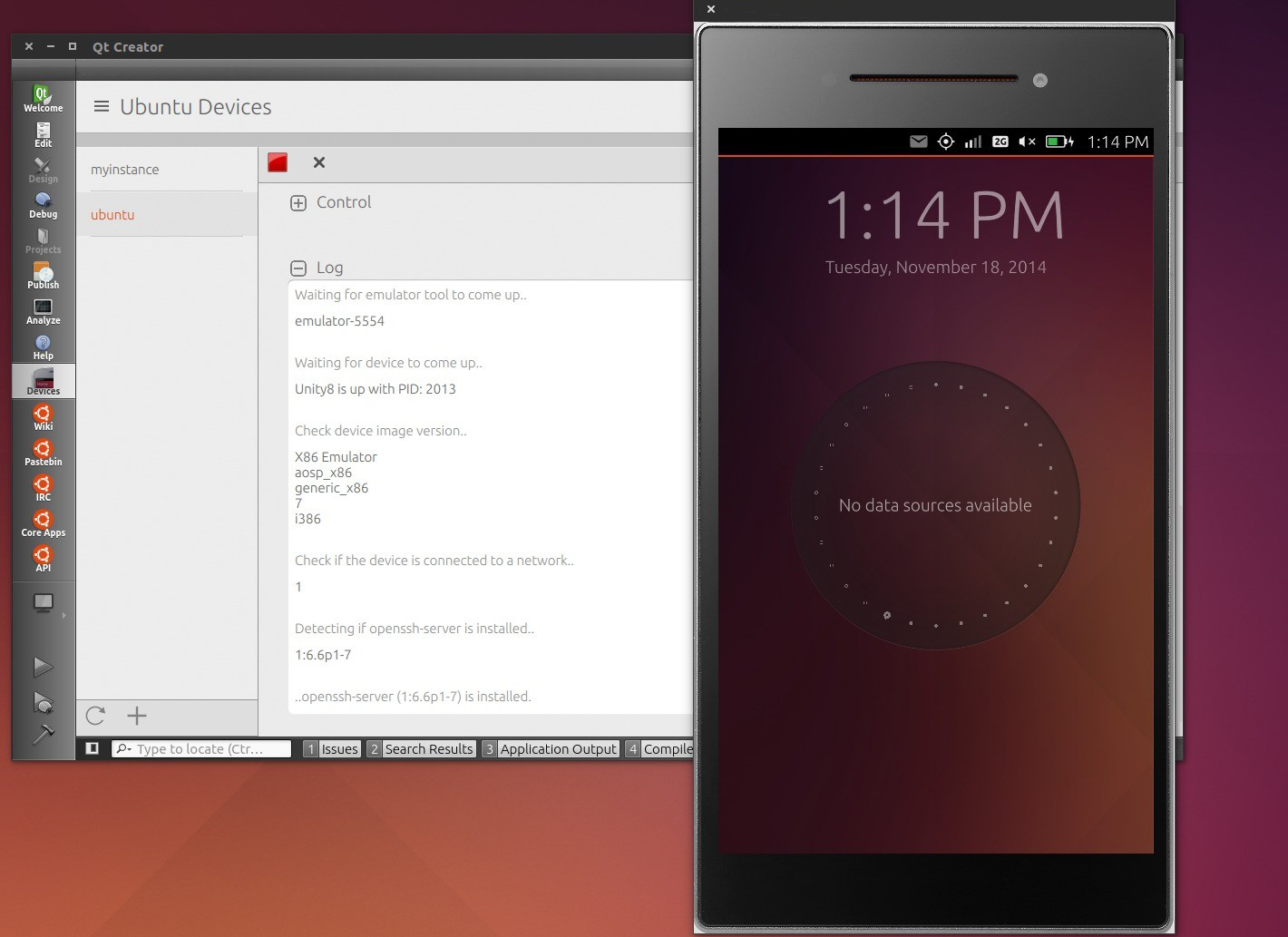Open the Ubuntu Wiki shortcut
The width and height of the screenshot is (1288, 937).
tap(43, 417)
